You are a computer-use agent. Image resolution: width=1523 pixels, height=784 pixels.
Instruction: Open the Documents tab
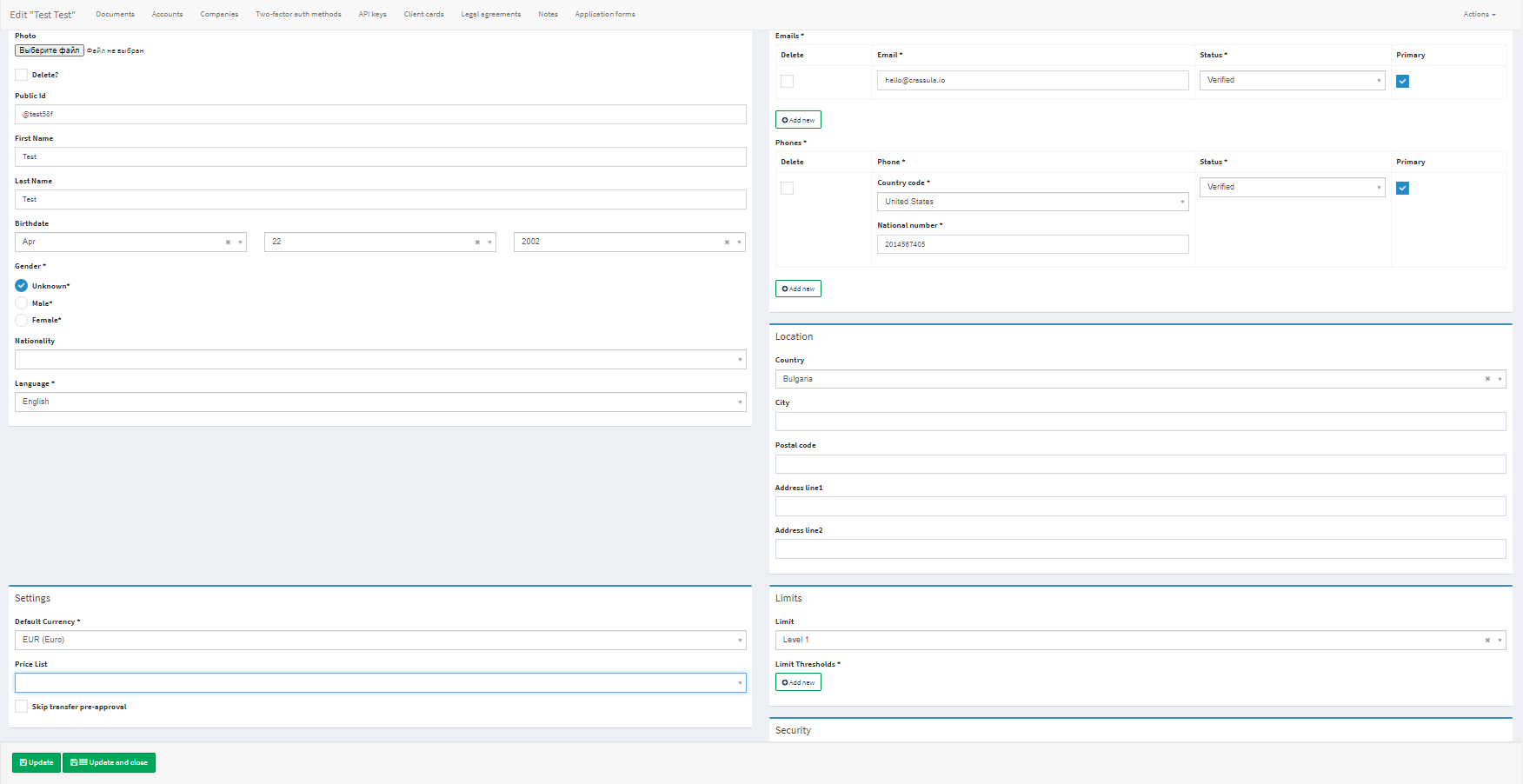click(116, 15)
